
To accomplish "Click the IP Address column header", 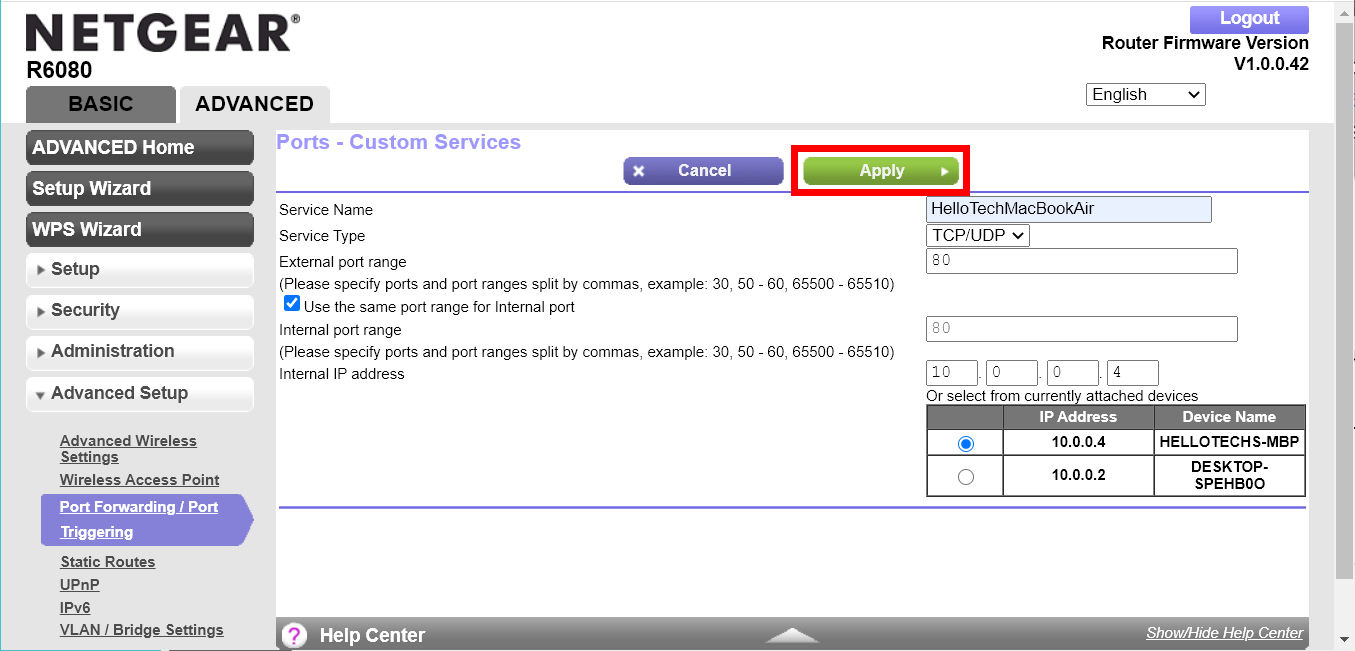I will (1078, 417).
